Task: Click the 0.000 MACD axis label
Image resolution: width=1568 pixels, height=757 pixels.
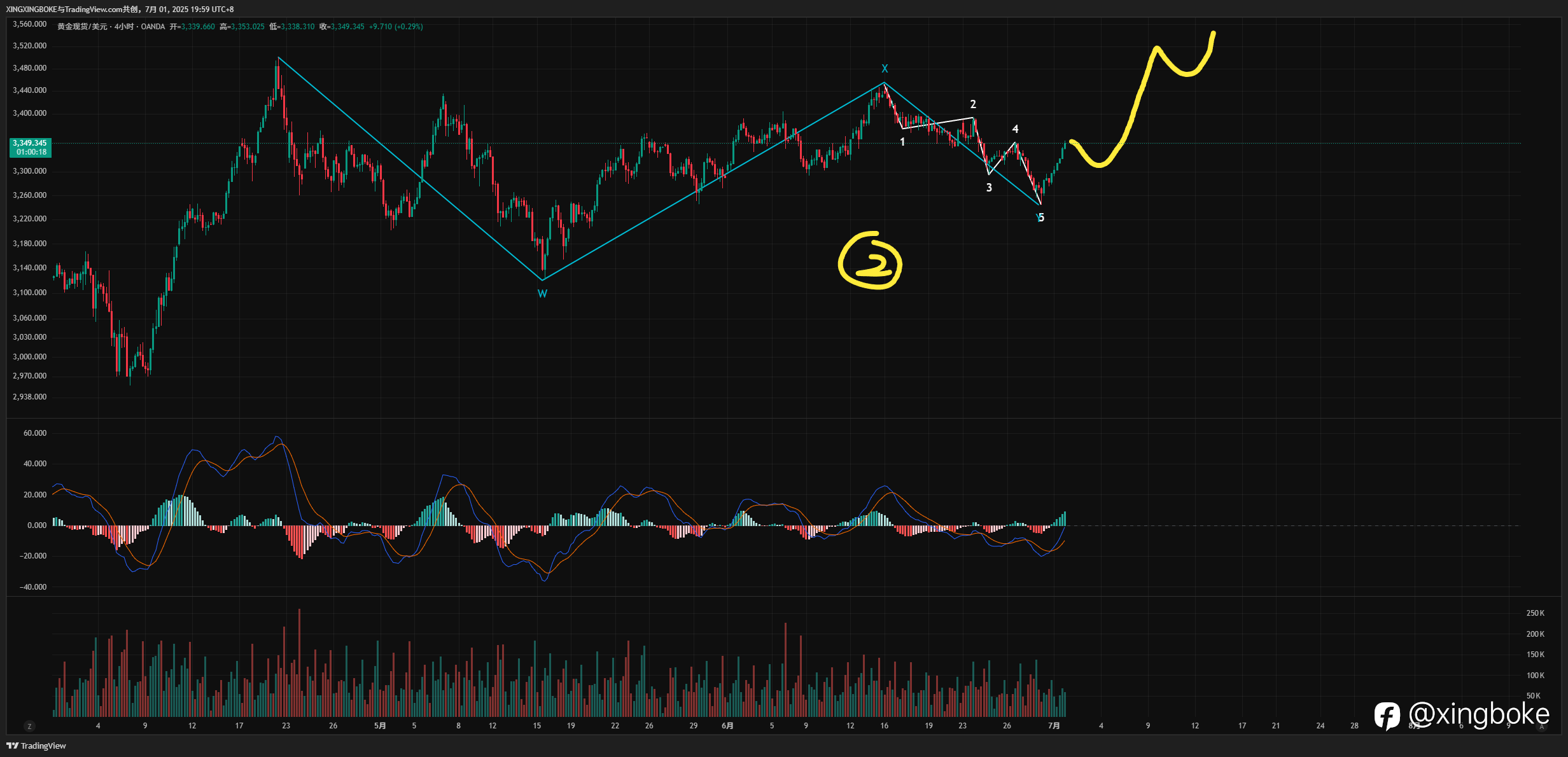Action: click(37, 525)
